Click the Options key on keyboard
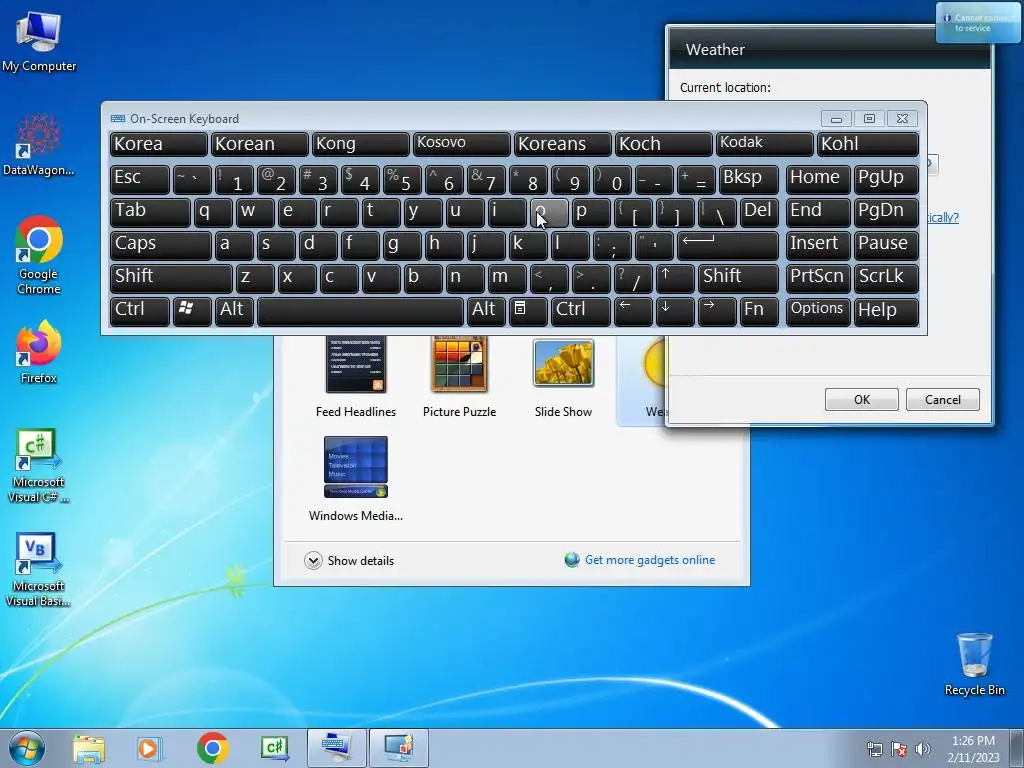This screenshot has width=1024, height=768. click(x=818, y=310)
